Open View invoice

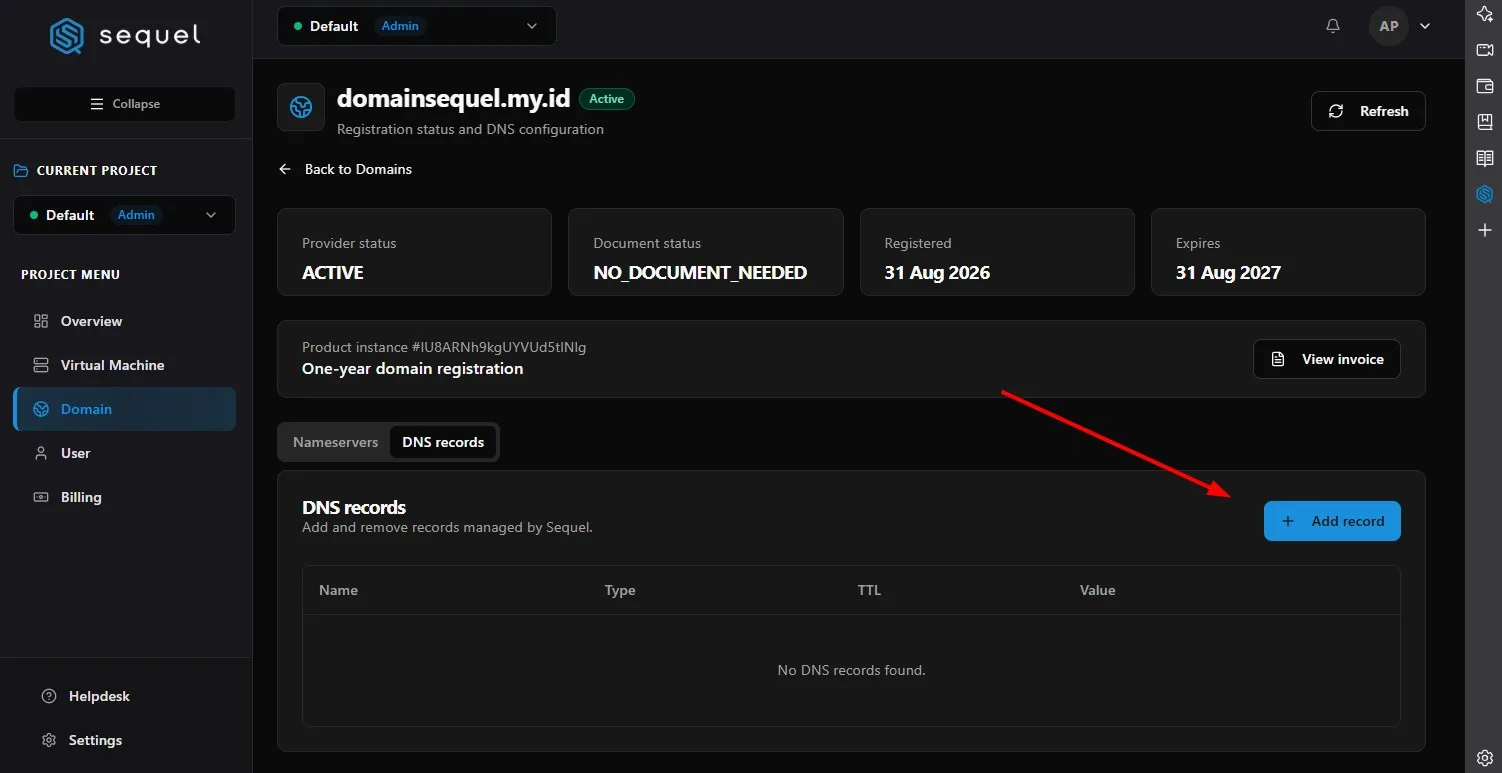click(1327, 359)
